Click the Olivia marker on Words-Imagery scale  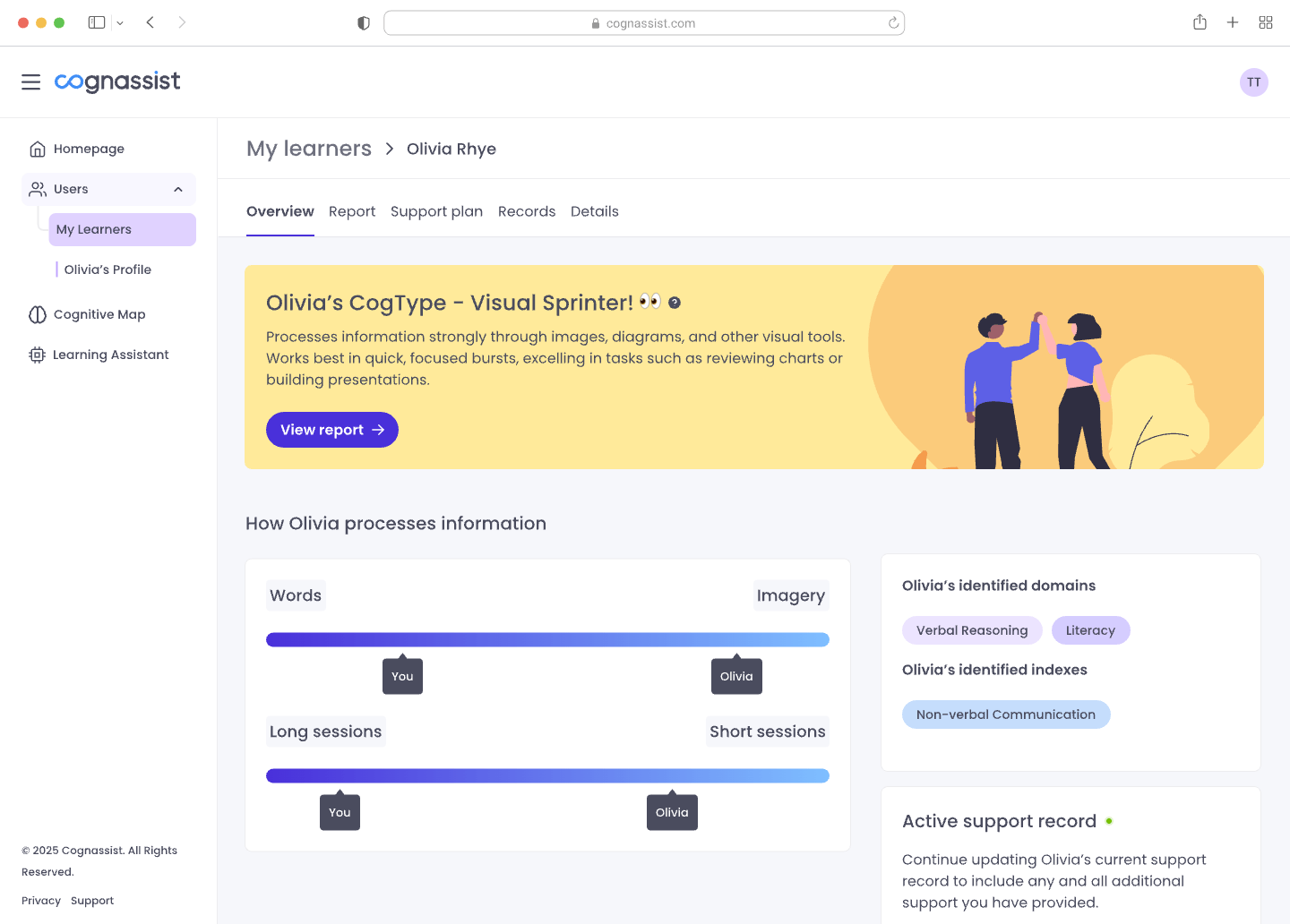point(736,676)
